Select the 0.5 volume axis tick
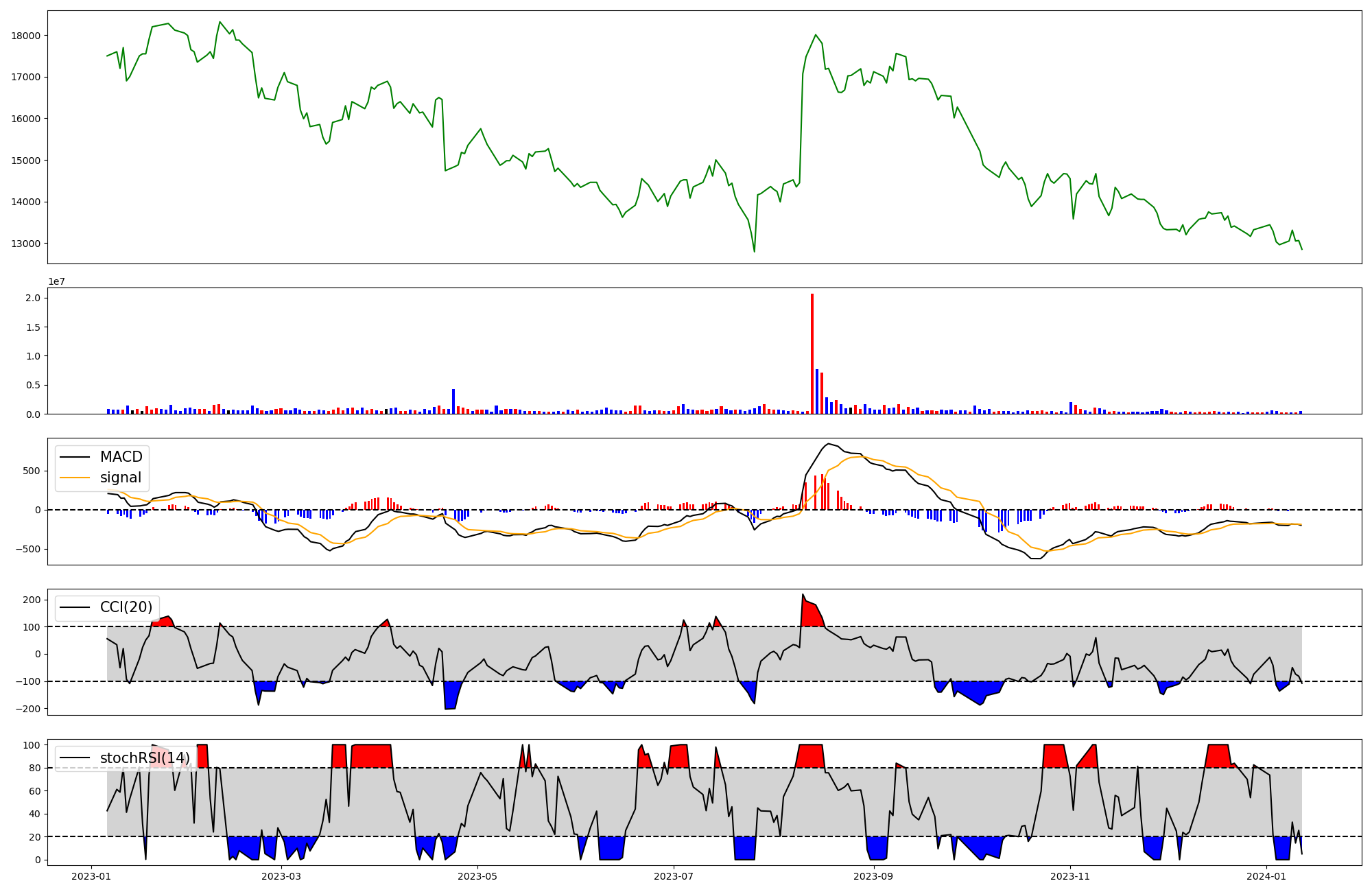This screenshot has height=892, width=1372. coord(33,386)
